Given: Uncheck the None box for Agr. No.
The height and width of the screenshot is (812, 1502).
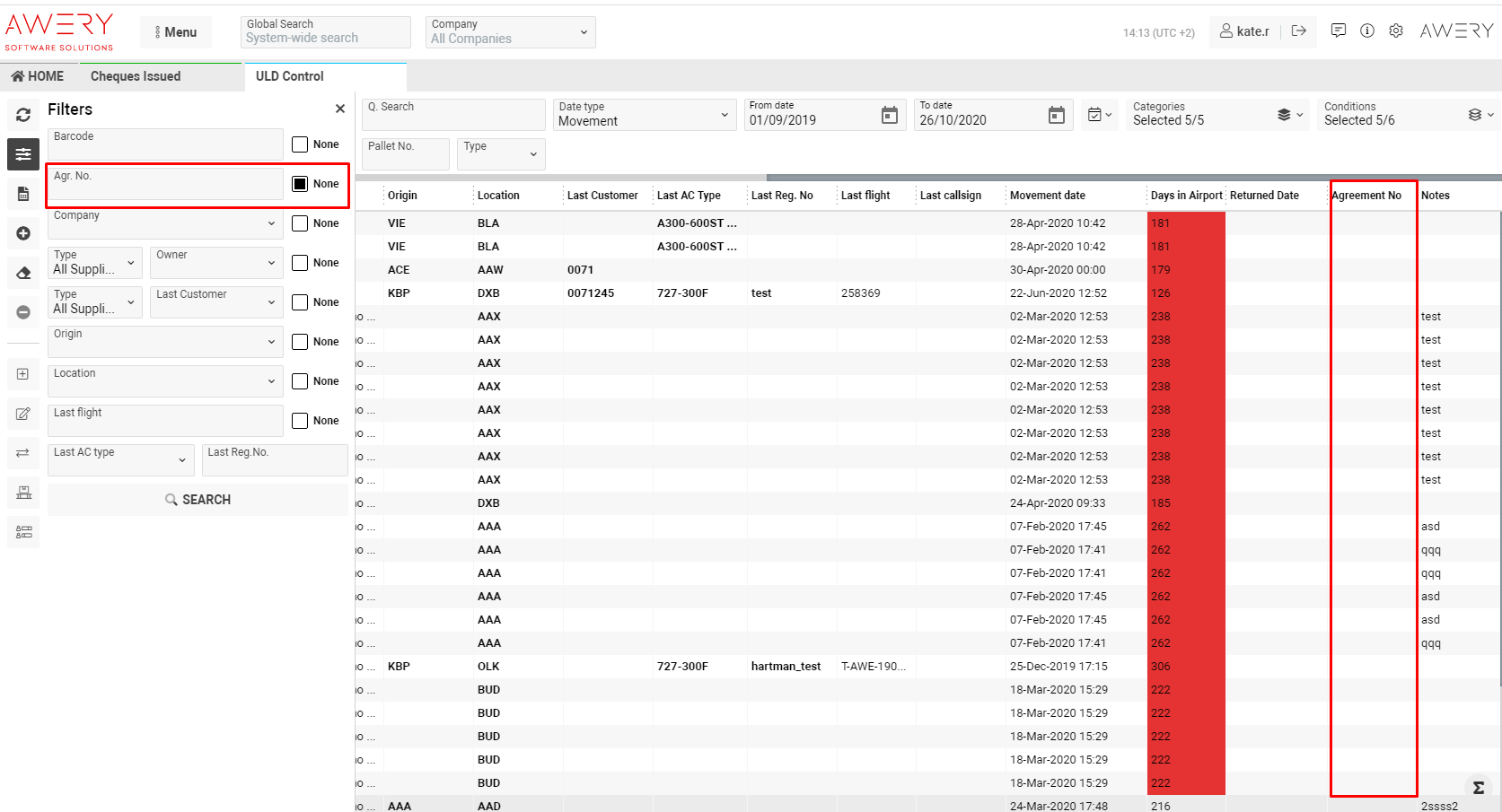Looking at the screenshot, I should tap(300, 184).
